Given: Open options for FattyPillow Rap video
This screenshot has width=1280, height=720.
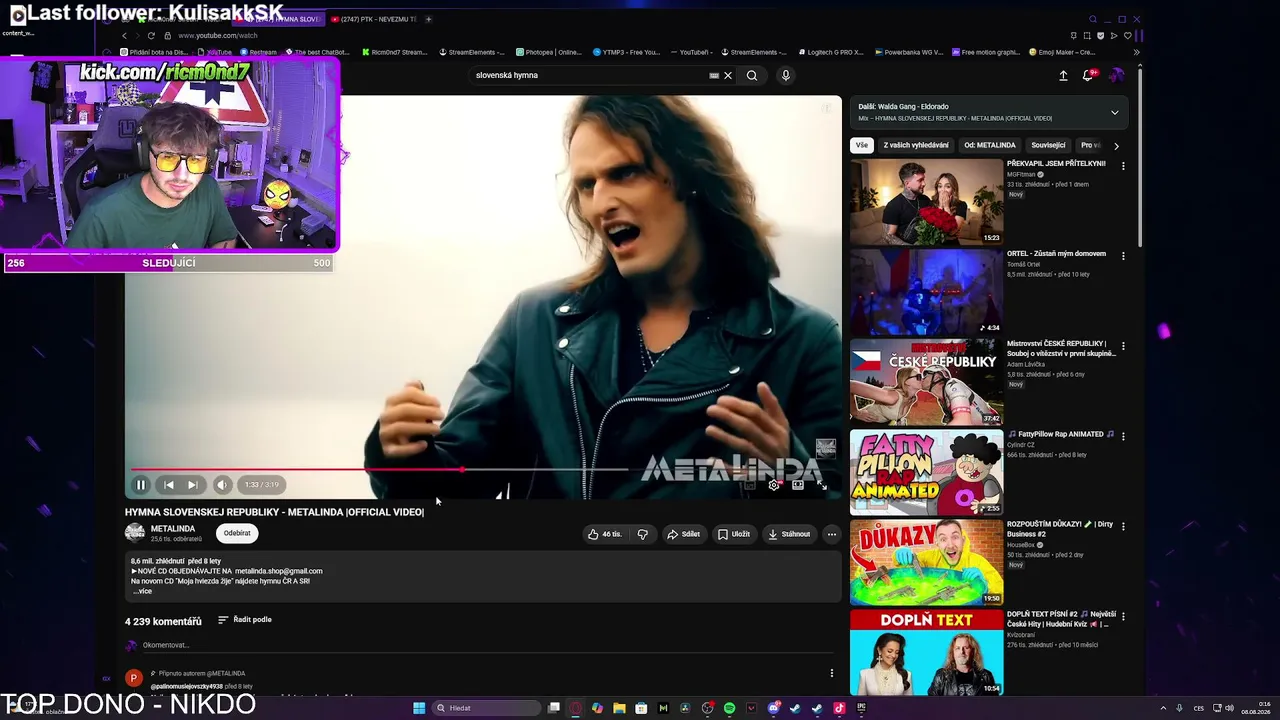Looking at the screenshot, I should pyautogui.click(x=1123, y=436).
